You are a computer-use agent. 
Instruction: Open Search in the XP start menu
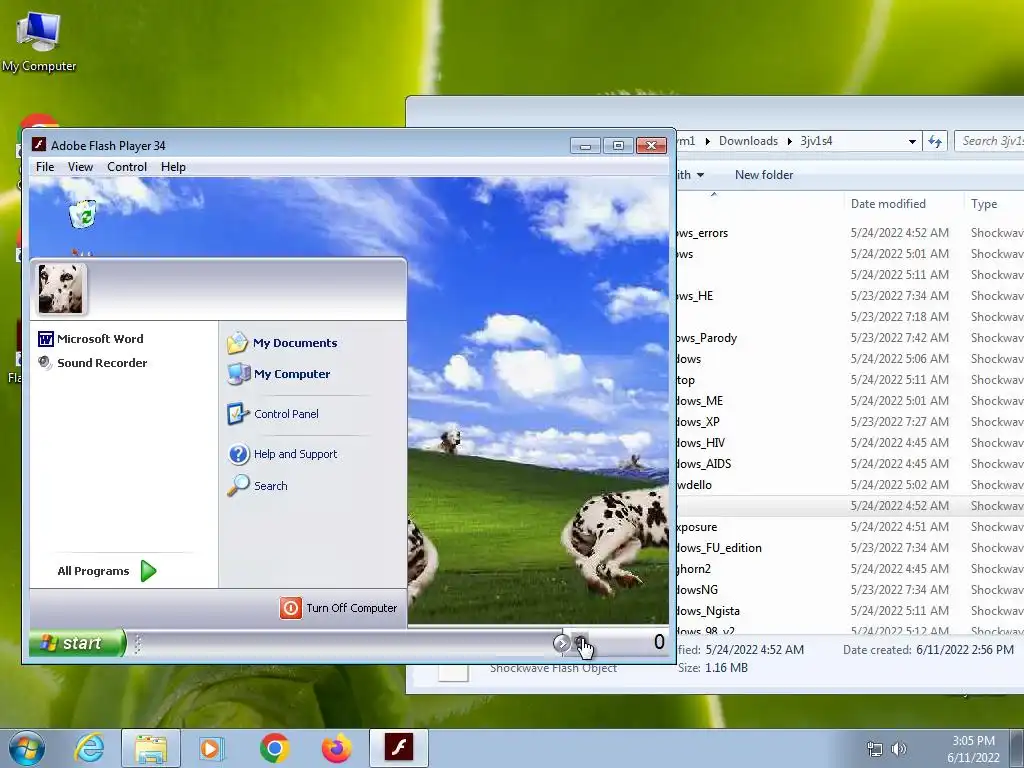[x=257, y=486]
